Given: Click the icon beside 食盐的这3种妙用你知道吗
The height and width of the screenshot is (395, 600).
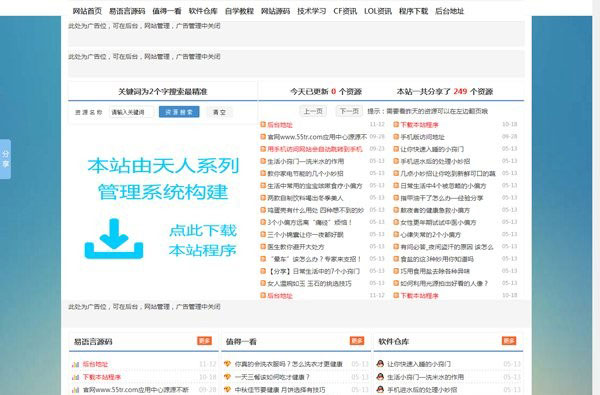Looking at the screenshot, I should [396, 259].
